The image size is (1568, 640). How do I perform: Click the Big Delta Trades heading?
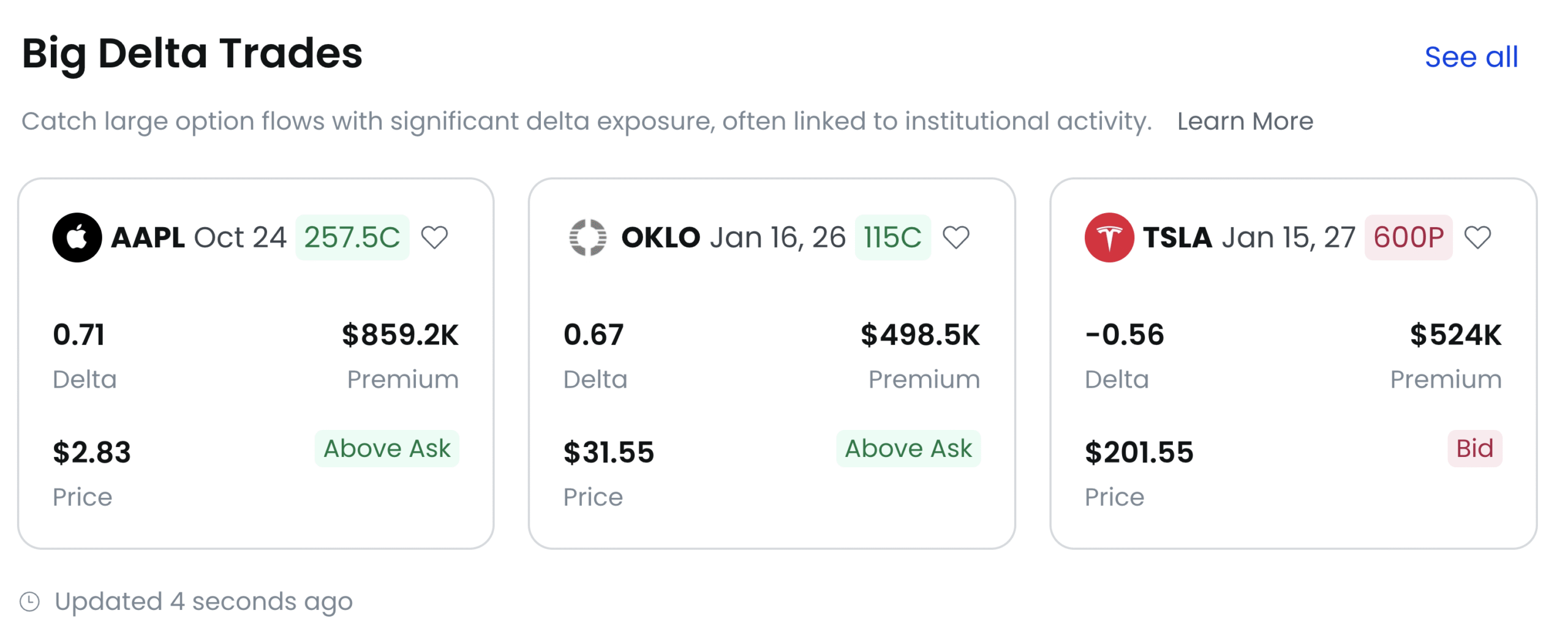pyautogui.click(x=192, y=53)
